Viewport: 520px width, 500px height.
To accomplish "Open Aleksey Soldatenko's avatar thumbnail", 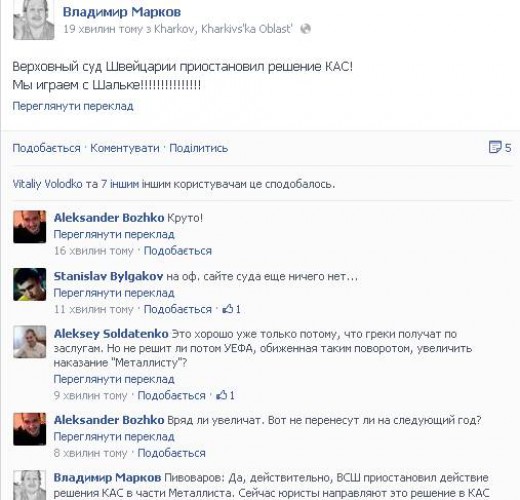I will [30, 342].
